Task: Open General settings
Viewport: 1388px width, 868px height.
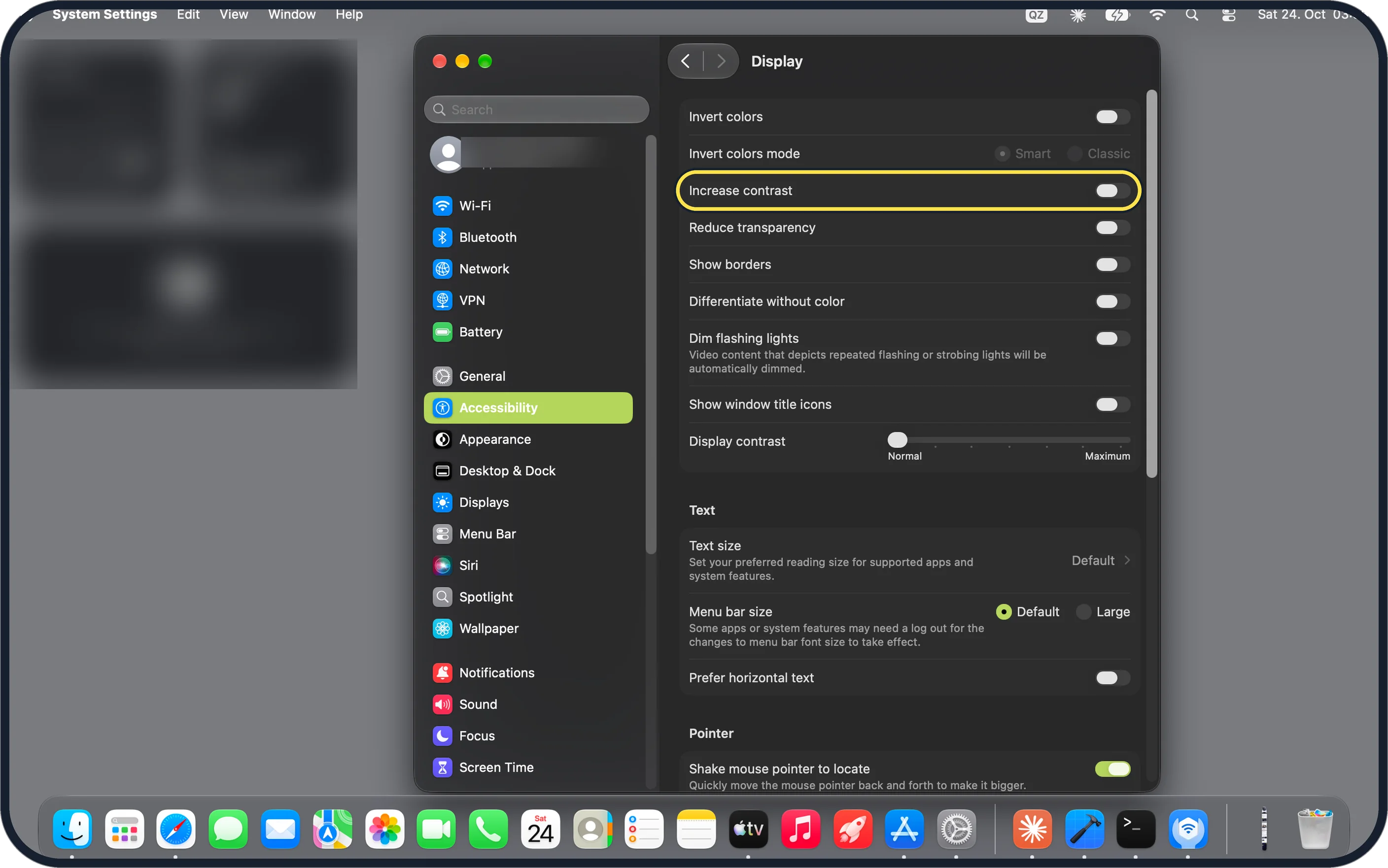Action: coord(528,376)
